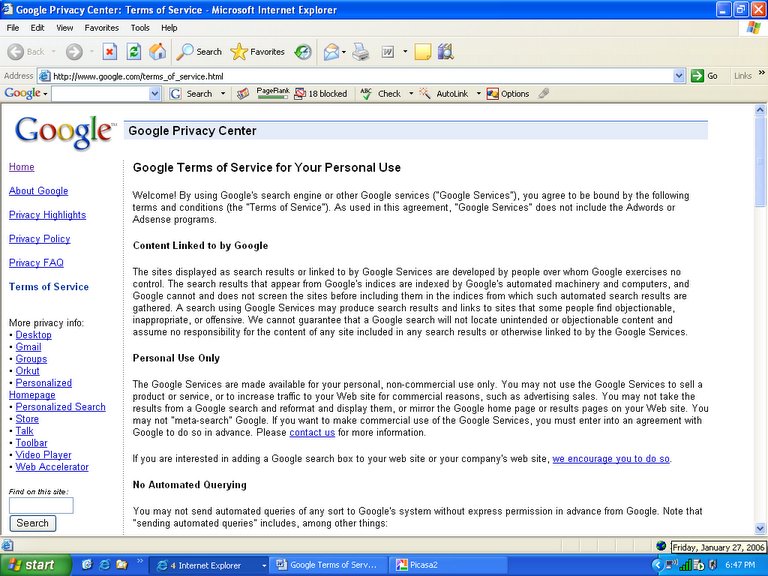
Task: Open the View menu
Action: pos(64,28)
